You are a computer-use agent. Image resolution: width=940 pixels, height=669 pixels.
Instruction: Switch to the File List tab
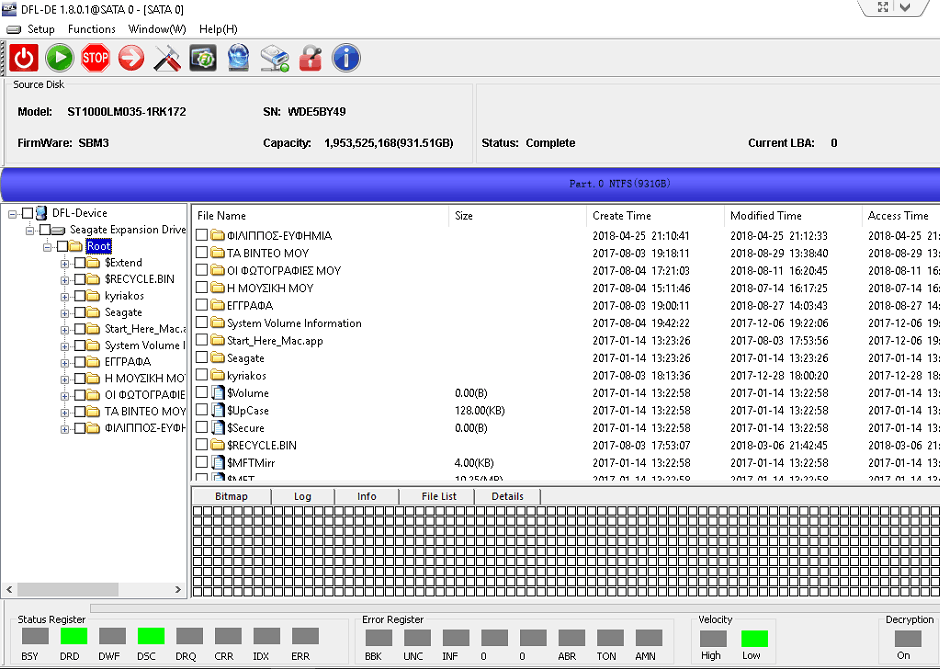(x=438, y=496)
